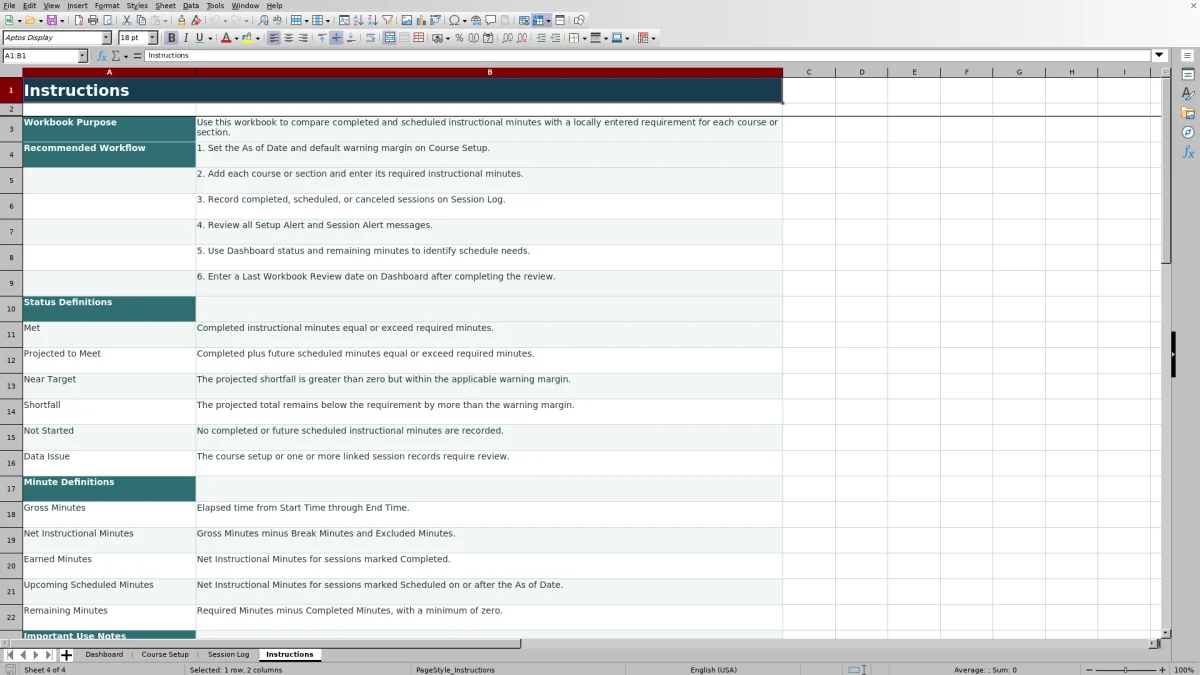Screen dimensions: 1200x675
Task: Open the Sheet menu
Action: coord(165,6)
